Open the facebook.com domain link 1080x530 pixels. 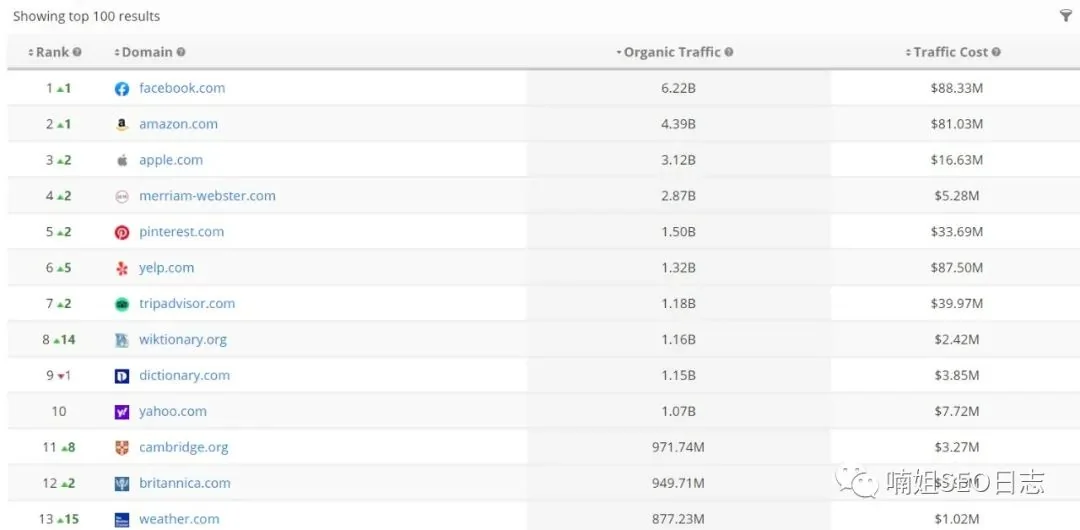coord(182,88)
